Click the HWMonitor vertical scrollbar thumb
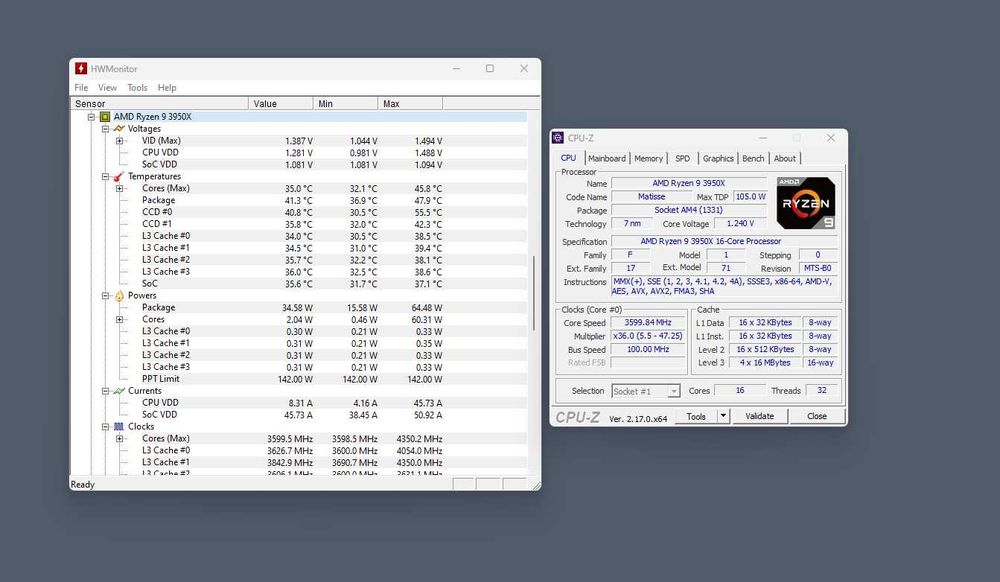 click(534, 293)
